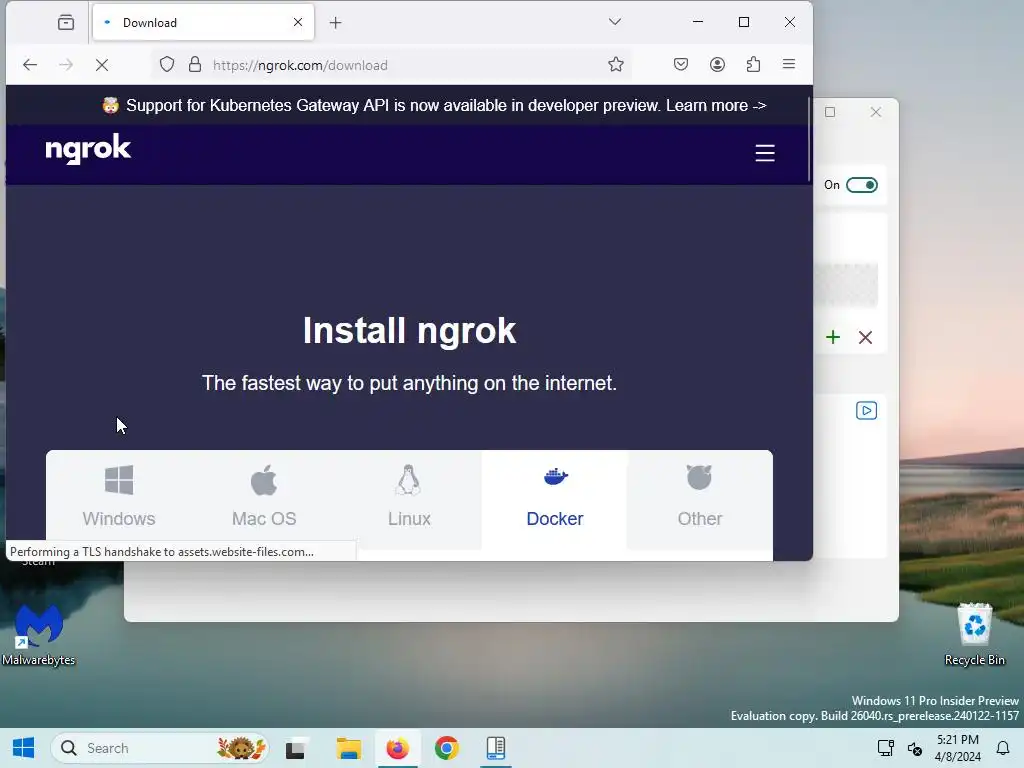Open the Extensions puzzle icon
This screenshot has width=1024, height=768.
pos(753,64)
